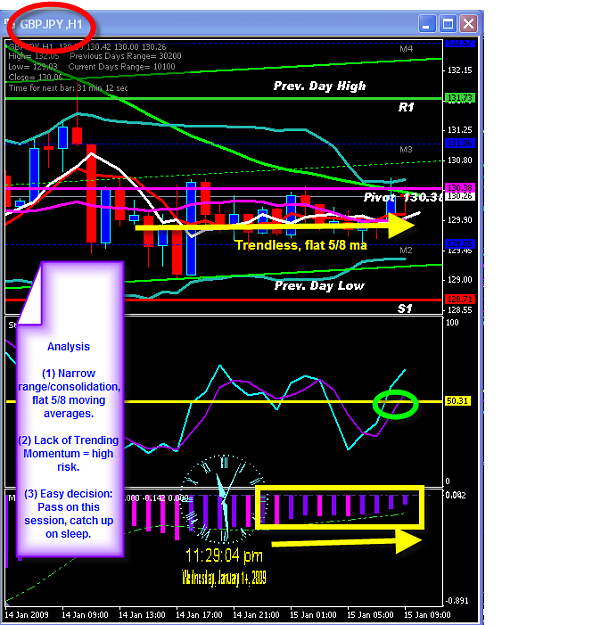This screenshot has height=625, width=609.
Task: Select the S1 support label
Action: [405, 308]
